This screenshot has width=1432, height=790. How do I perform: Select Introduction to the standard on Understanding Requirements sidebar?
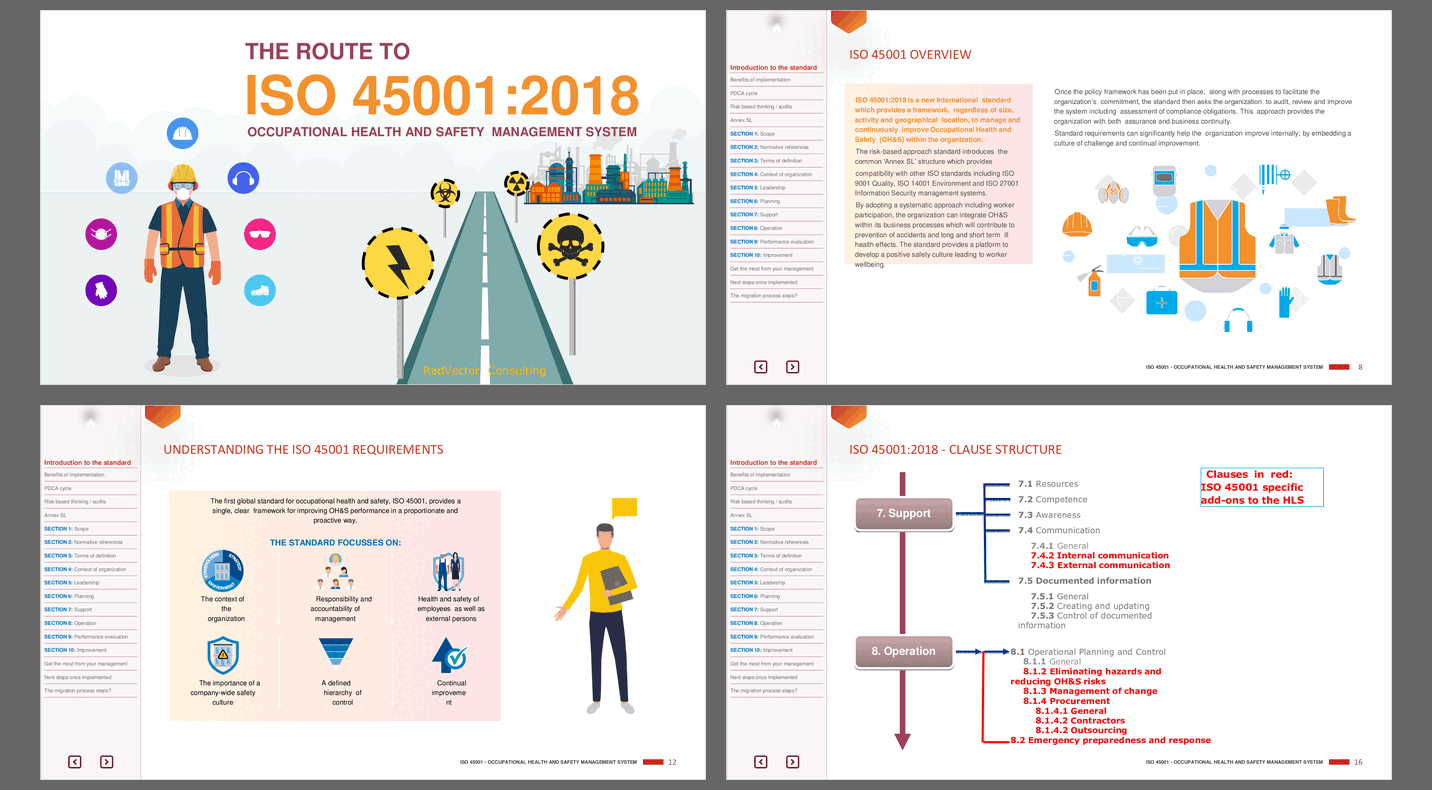[88, 463]
